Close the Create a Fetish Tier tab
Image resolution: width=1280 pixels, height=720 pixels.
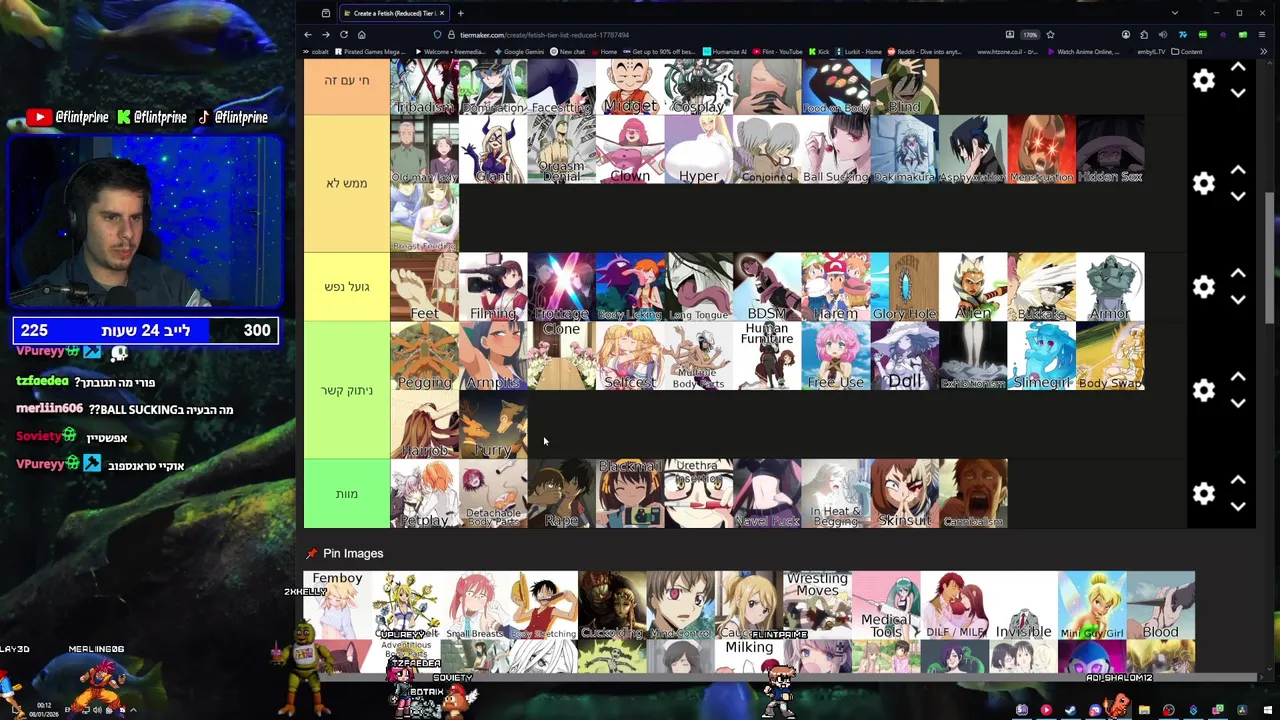coord(441,13)
